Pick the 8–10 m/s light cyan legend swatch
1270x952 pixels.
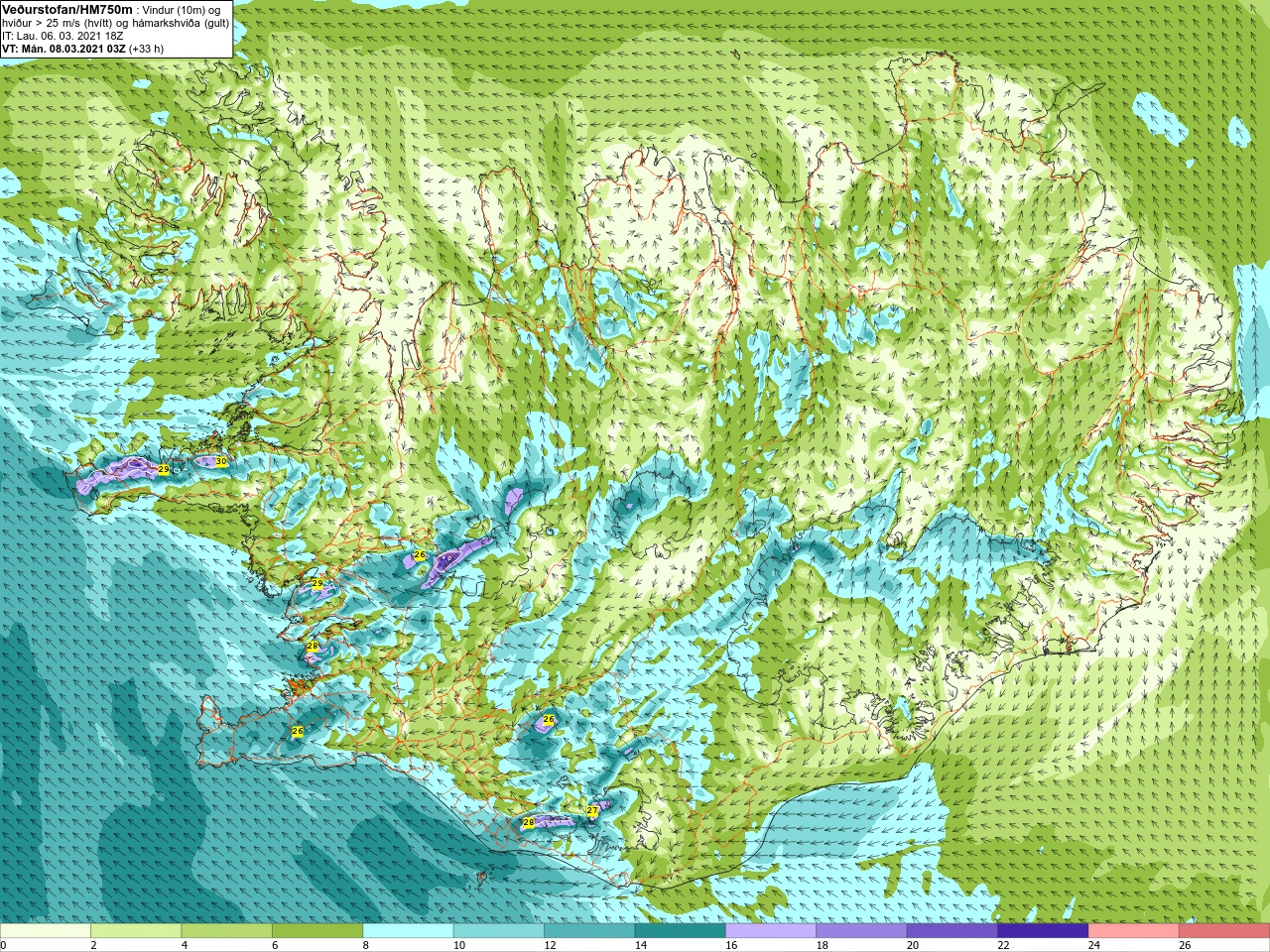click(409, 931)
